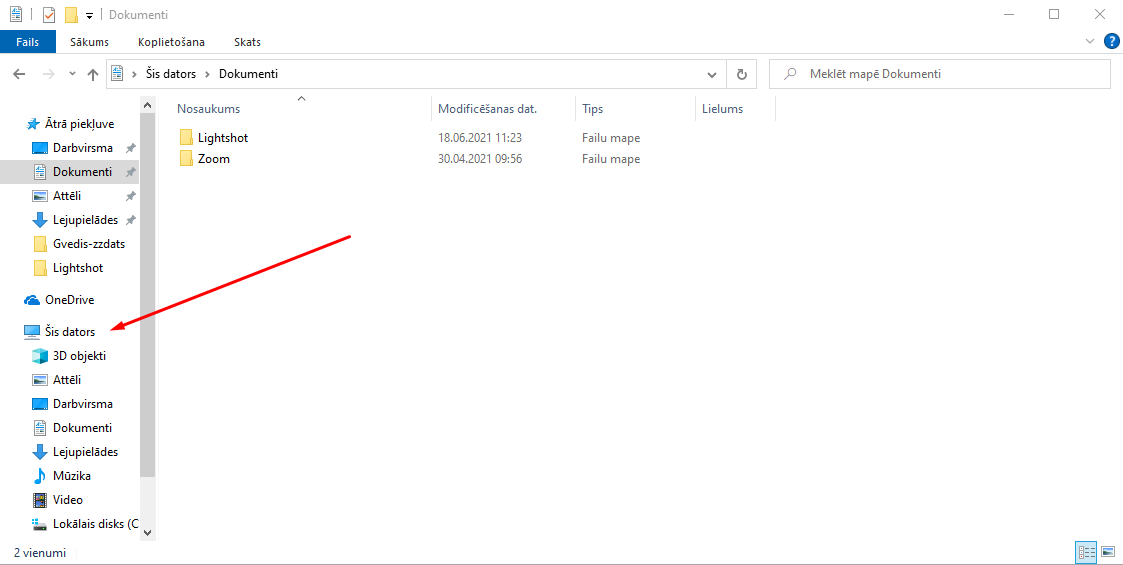This screenshot has width=1123, height=565.
Task: Click the 30.04.2021 09:56 date cell
Action: [x=480, y=159]
